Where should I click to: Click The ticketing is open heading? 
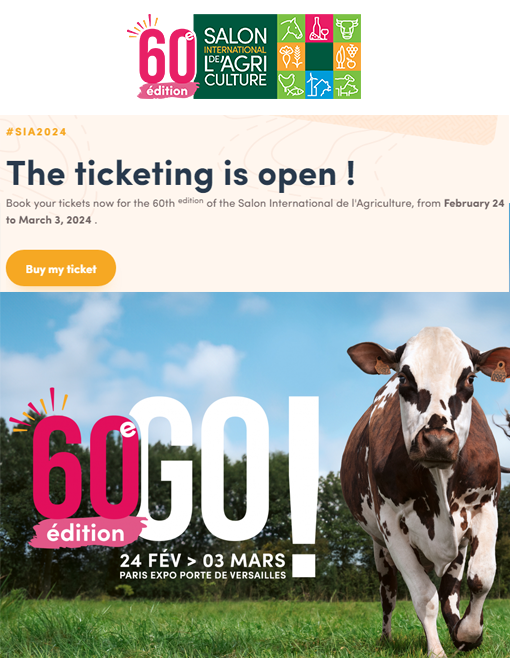point(181,172)
